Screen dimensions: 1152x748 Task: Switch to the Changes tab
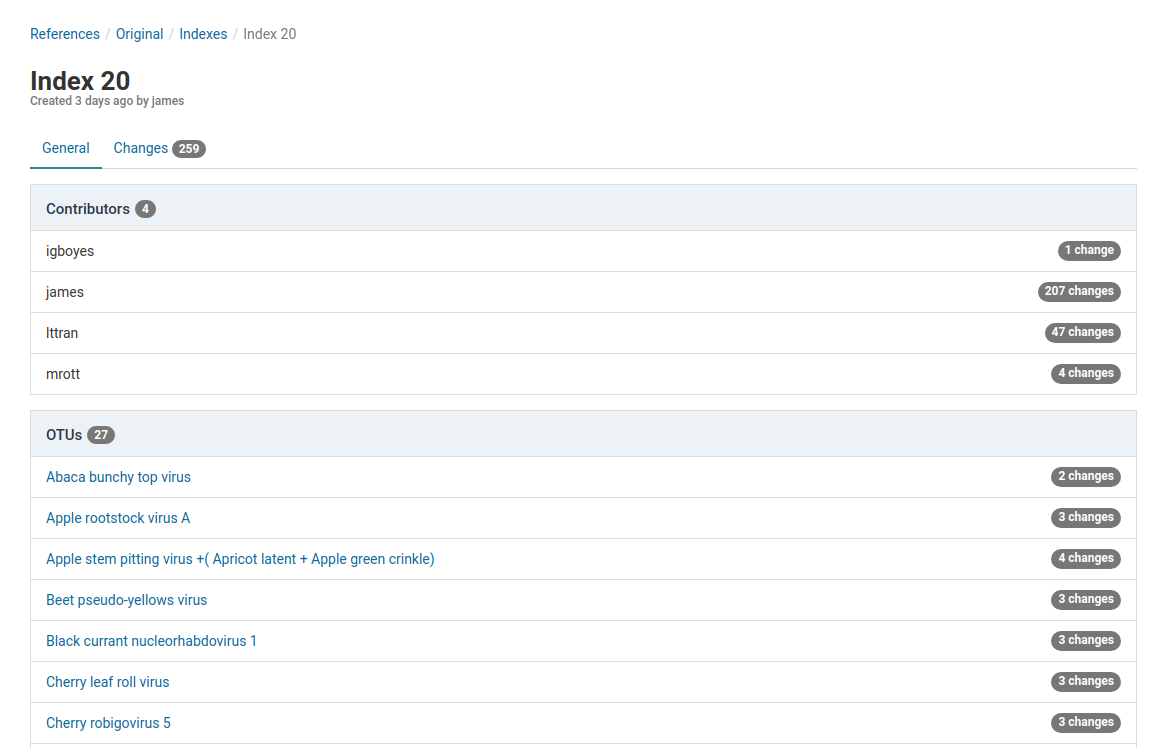141,148
